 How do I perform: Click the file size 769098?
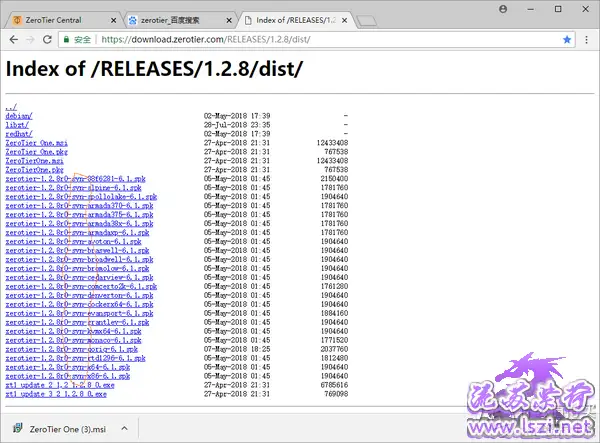(336, 394)
